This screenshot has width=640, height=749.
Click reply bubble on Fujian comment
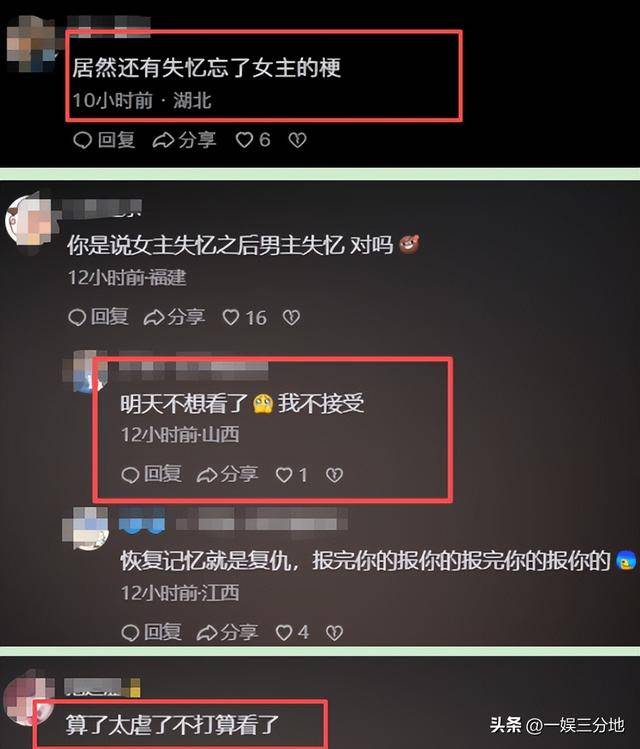point(77,318)
